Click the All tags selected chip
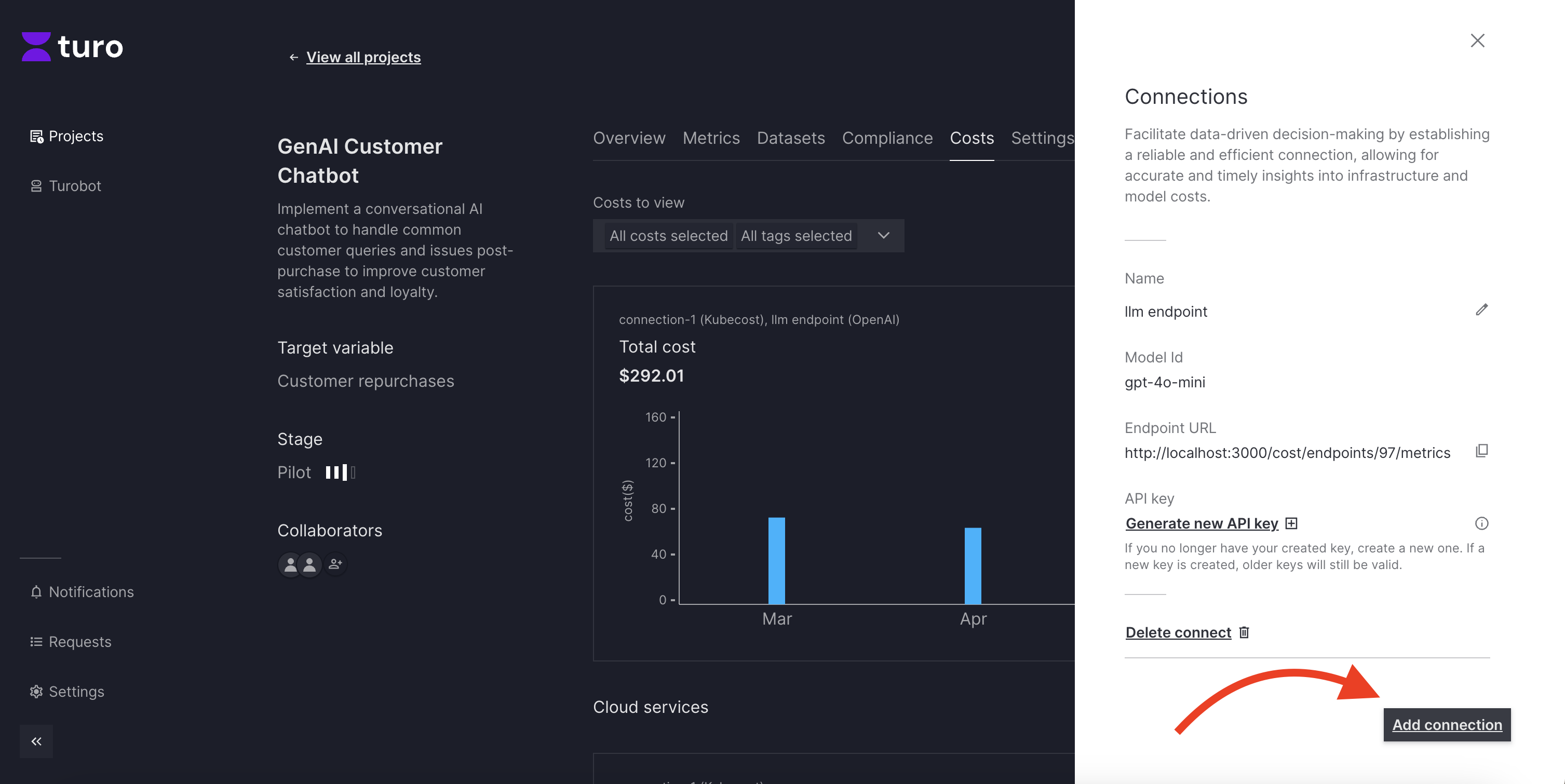Viewport: 1565px width, 784px height. 796,236
